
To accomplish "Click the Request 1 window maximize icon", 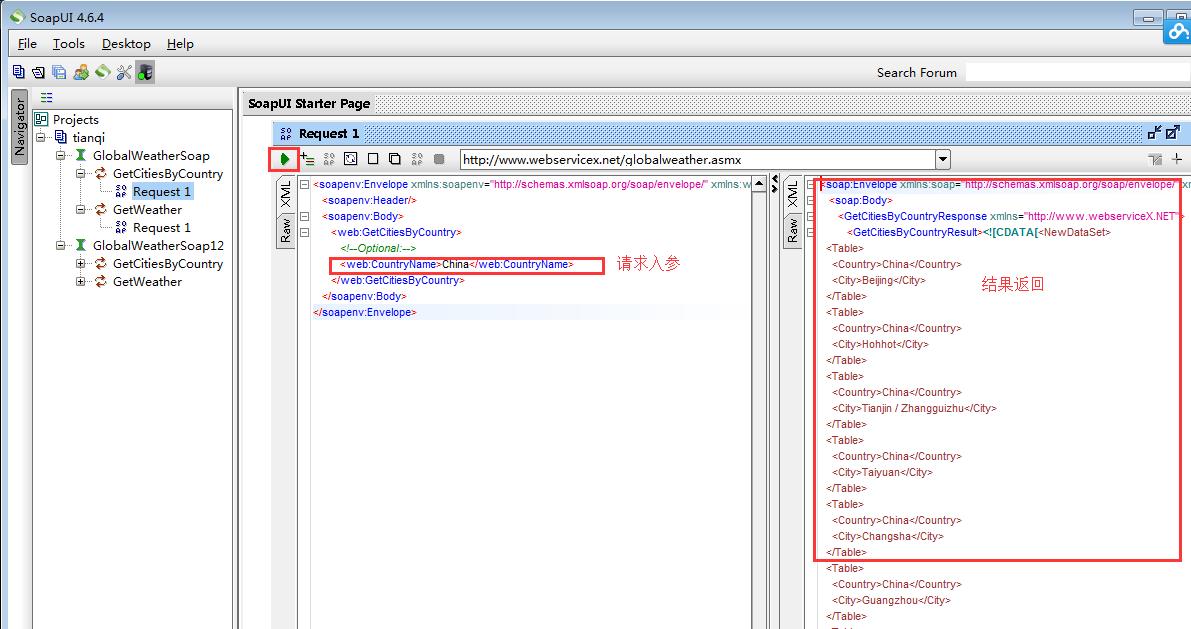I will 1173,132.
